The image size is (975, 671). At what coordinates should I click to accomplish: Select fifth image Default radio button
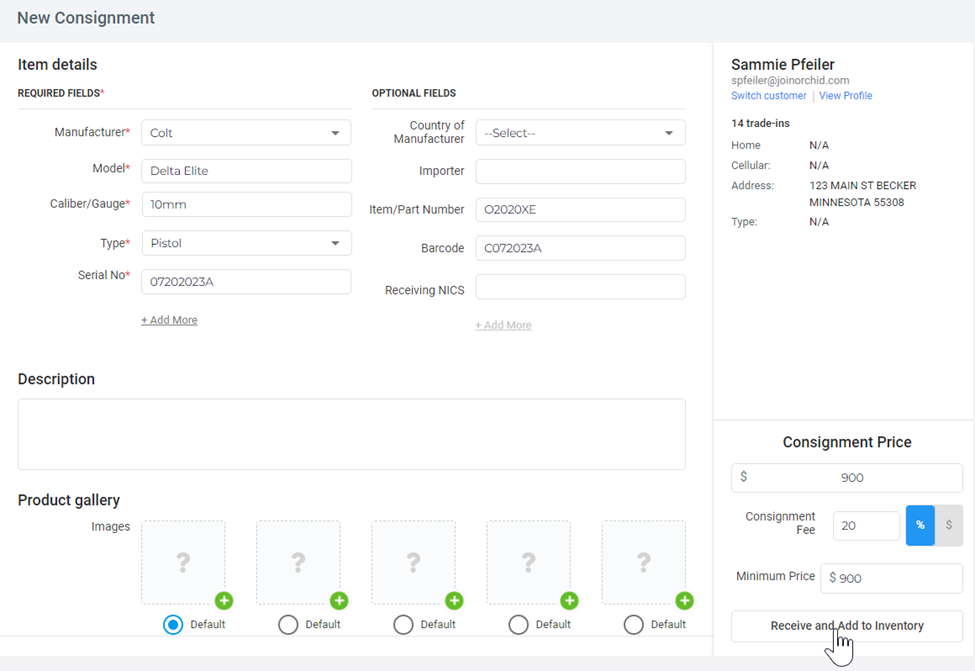(634, 624)
